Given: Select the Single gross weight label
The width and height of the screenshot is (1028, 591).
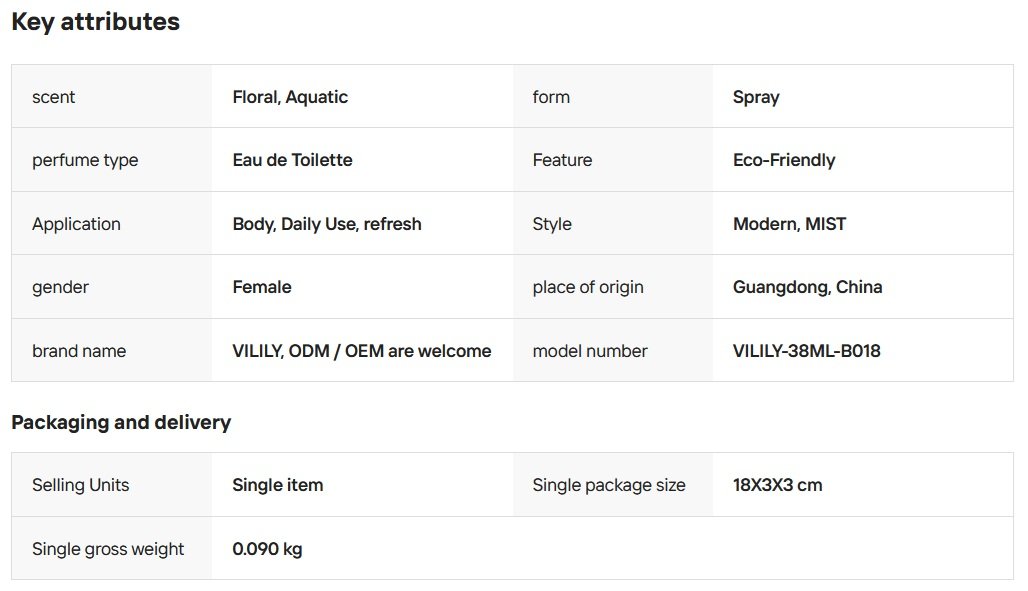Looking at the screenshot, I should click(x=108, y=549).
